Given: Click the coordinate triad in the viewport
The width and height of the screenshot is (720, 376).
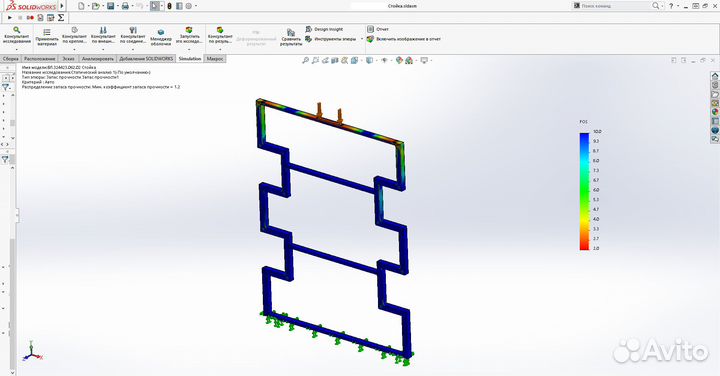Looking at the screenshot, I should (x=33, y=351).
